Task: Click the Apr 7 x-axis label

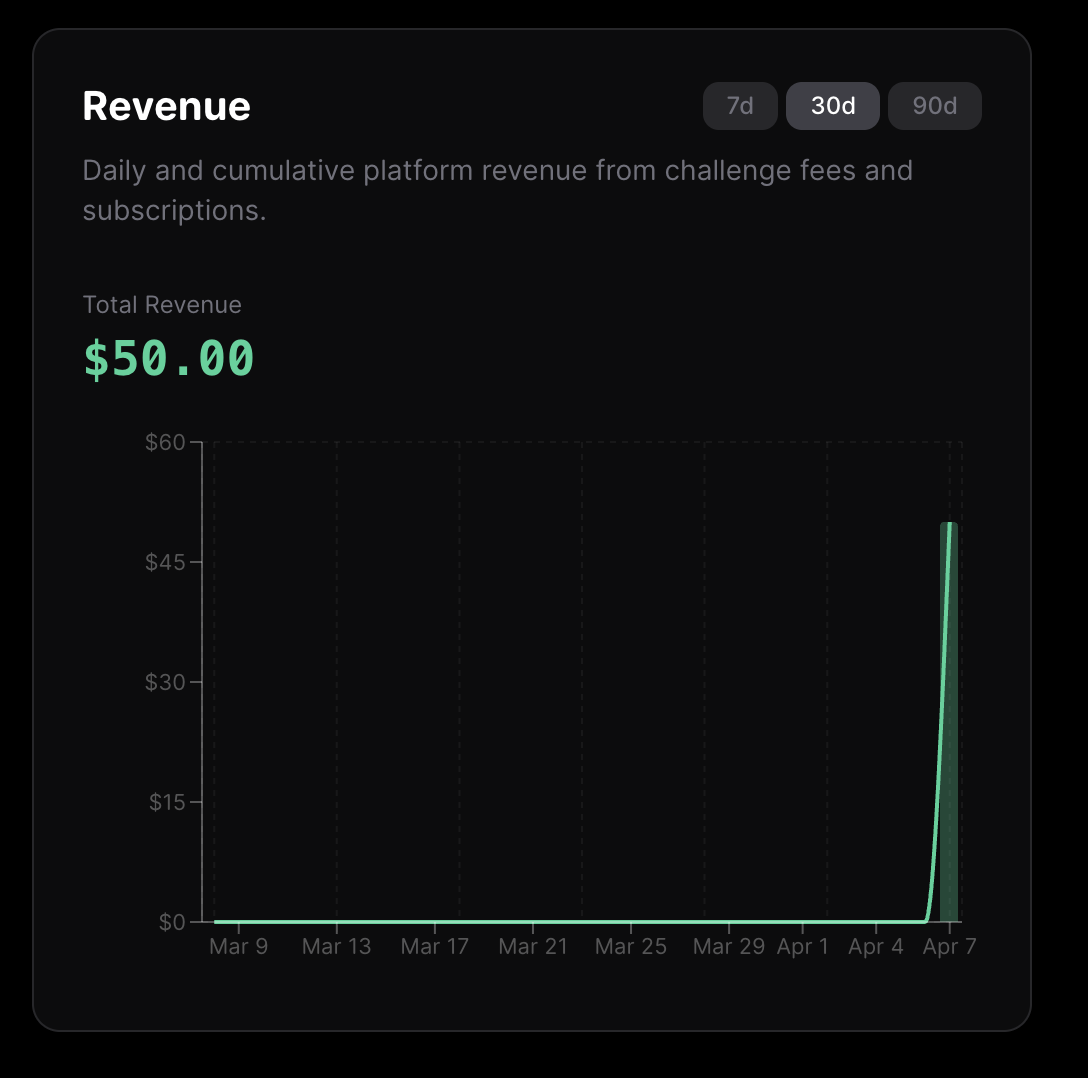Action: click(948, 946)
